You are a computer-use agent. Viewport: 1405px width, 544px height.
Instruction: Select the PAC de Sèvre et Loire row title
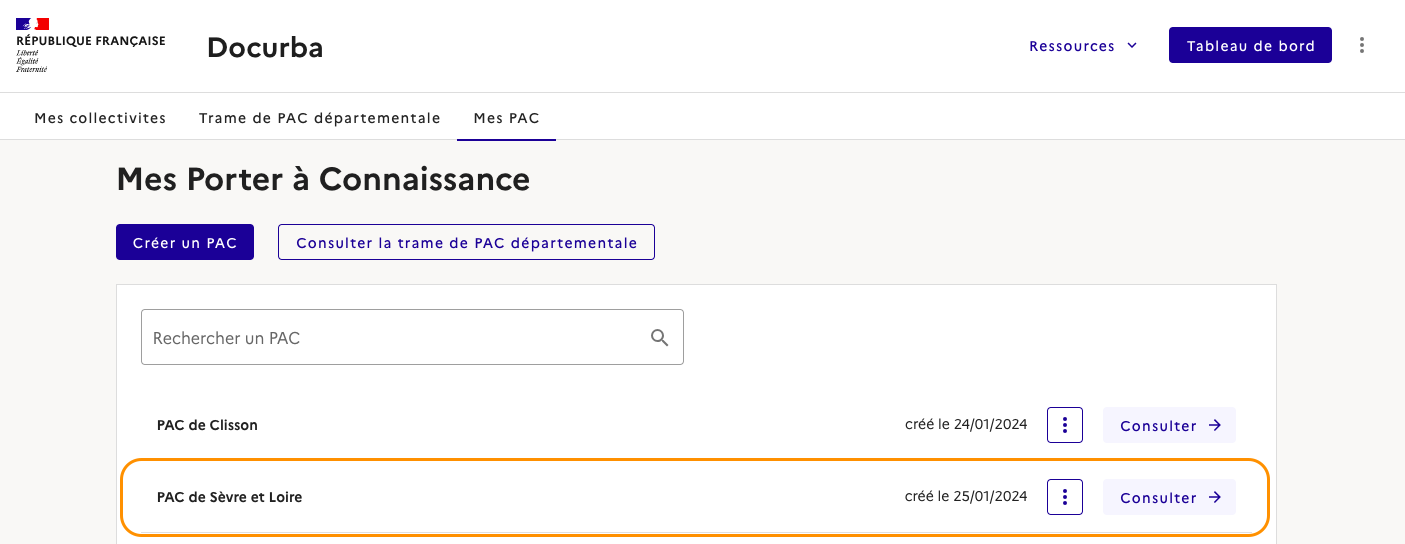[x=229, y=497]
